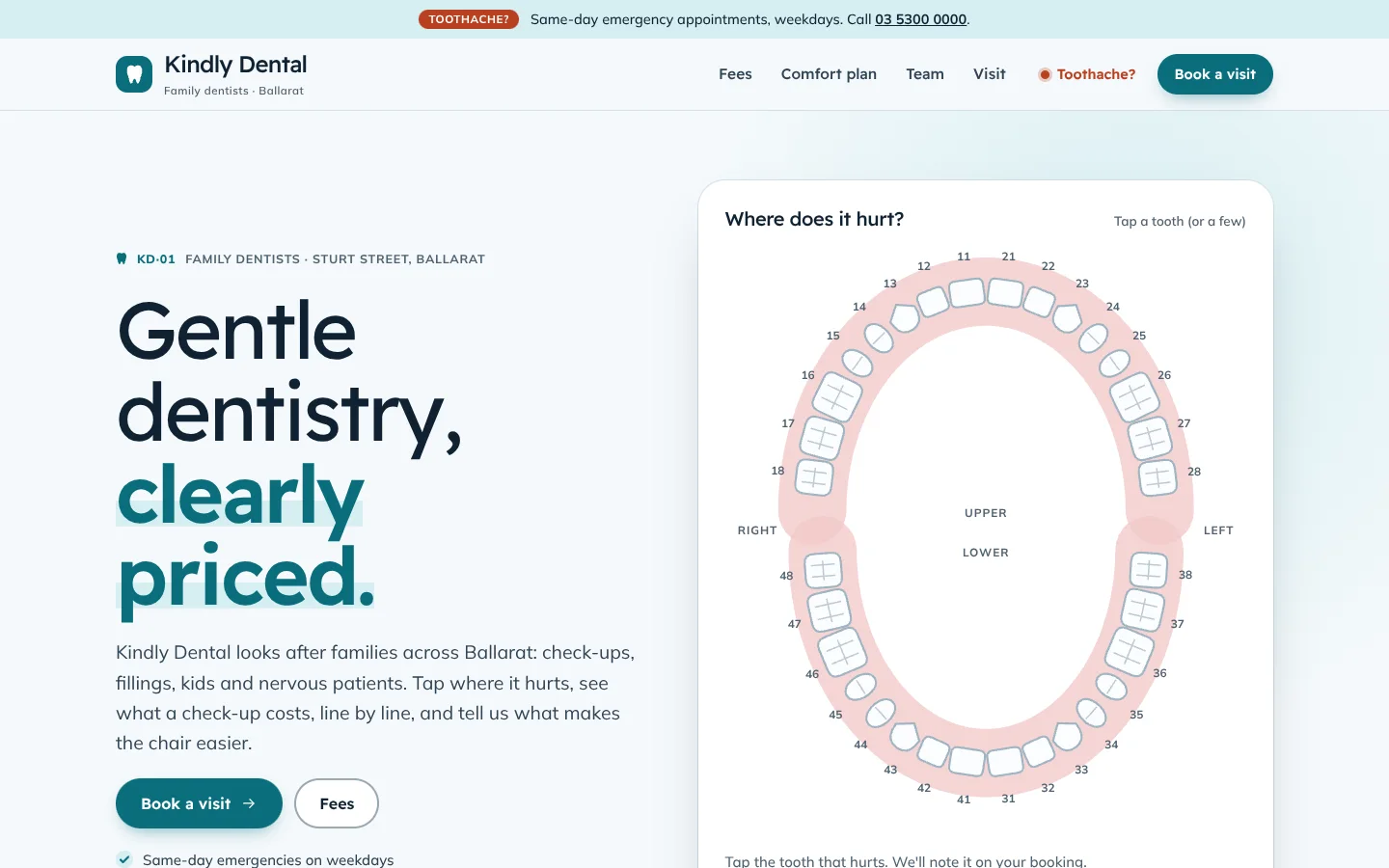Click the Kindly Dental brand name
This screenshot has width=1389, height=868.
pyautogui.click(x=235, y=65)
